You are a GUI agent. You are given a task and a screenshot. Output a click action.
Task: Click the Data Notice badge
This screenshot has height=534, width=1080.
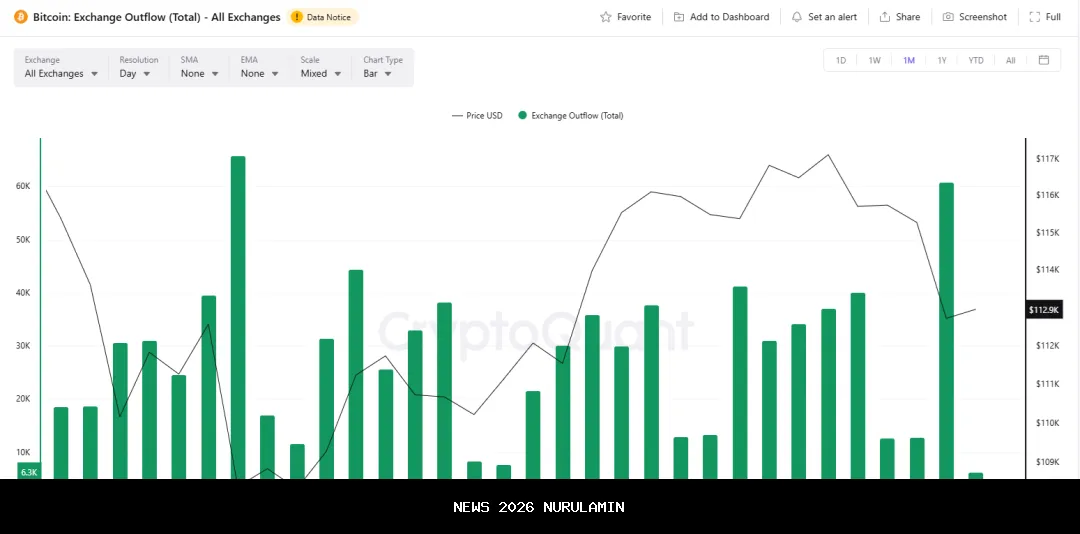tap(322, 17)
